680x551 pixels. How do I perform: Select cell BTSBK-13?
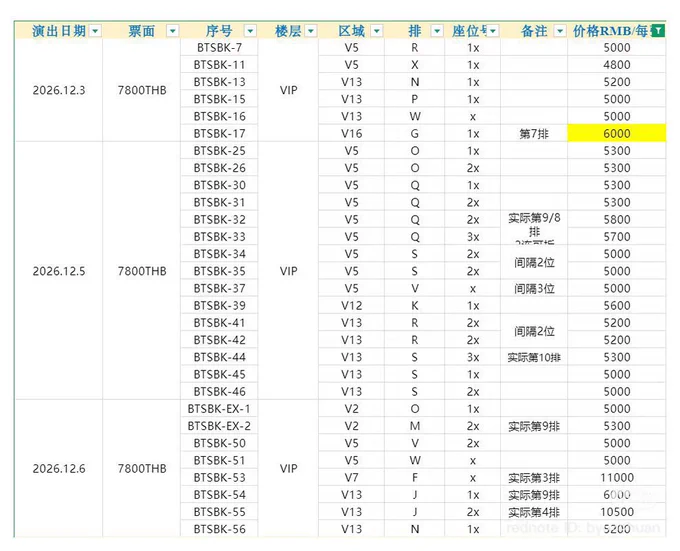pyautogui.click(x=219, y=82)
